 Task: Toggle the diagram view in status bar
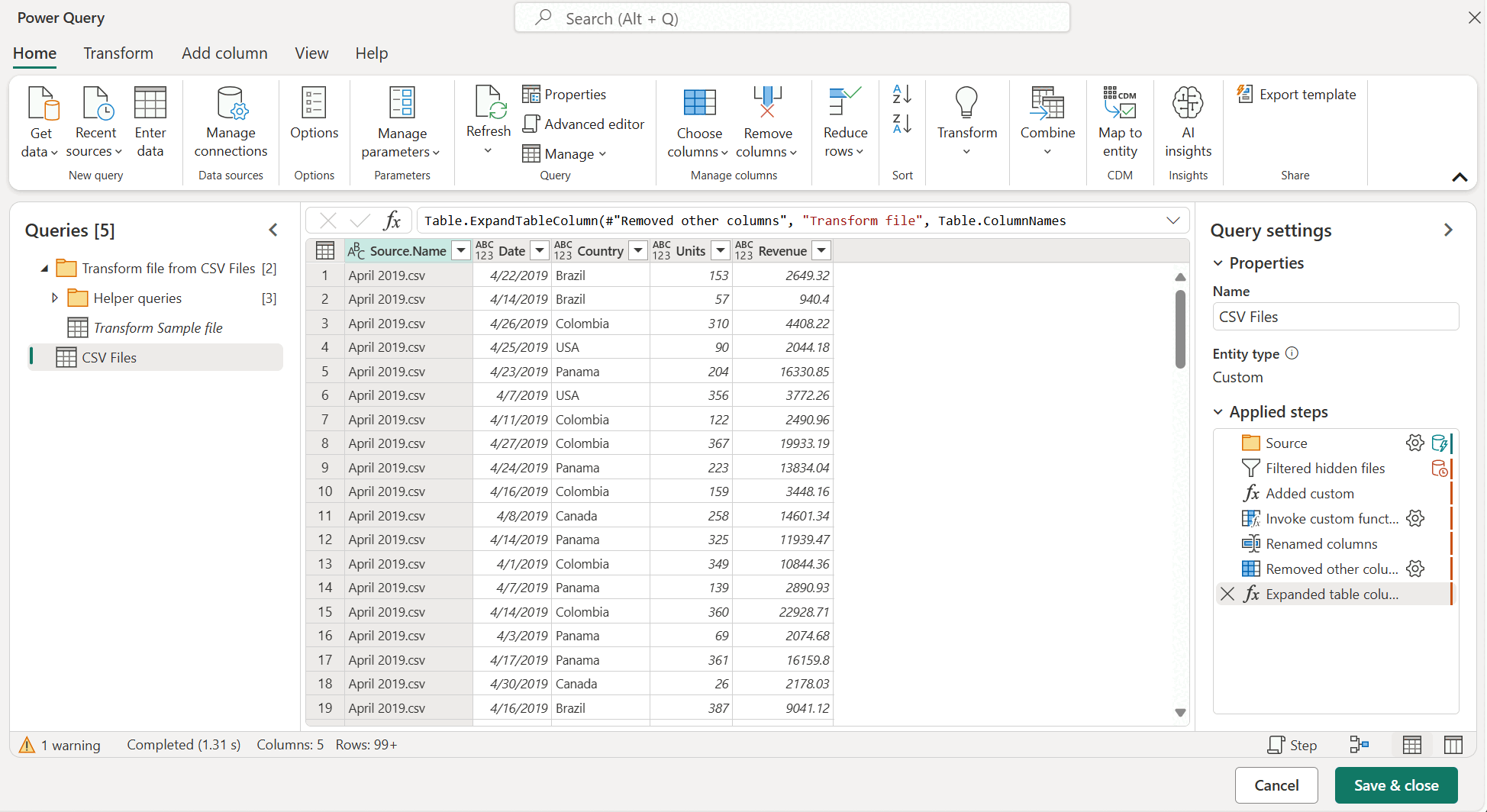click(1360, 745)
